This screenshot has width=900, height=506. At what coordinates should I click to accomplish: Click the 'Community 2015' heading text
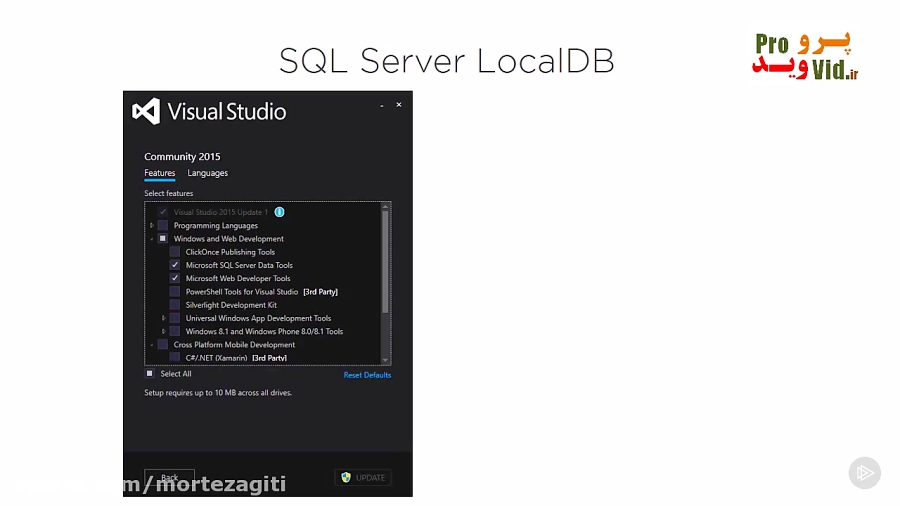182,157
